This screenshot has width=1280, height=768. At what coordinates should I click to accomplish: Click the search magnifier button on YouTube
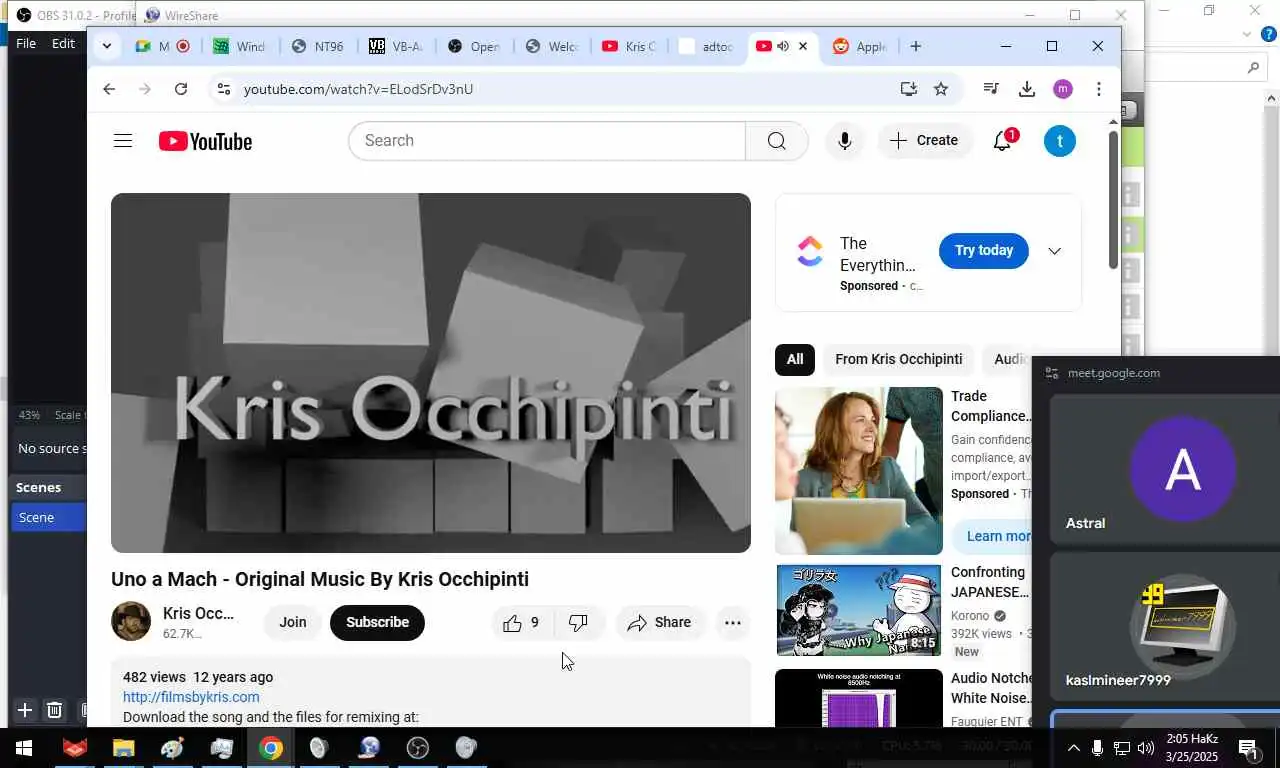pos(777,141)
